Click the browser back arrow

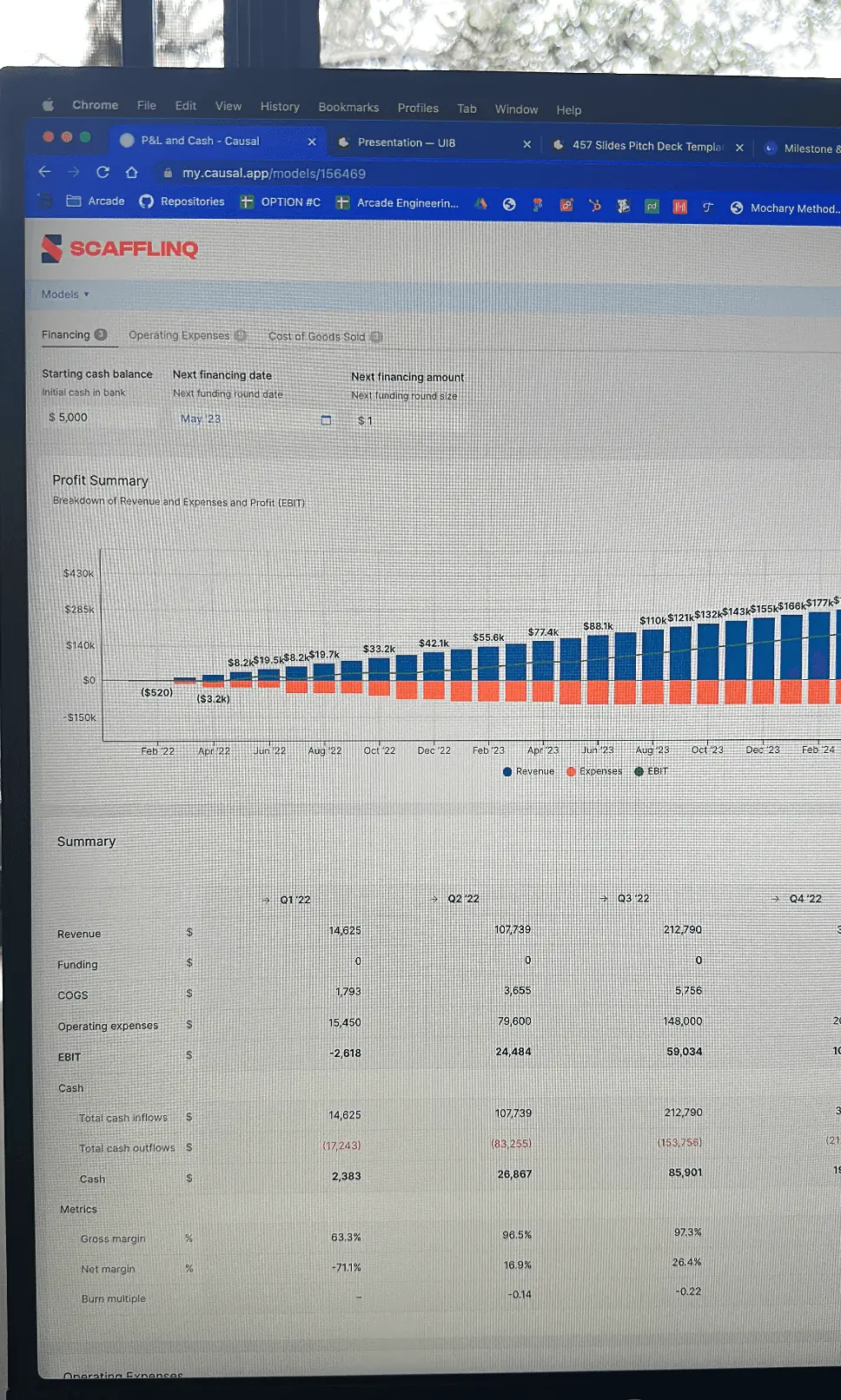[45, 171]
